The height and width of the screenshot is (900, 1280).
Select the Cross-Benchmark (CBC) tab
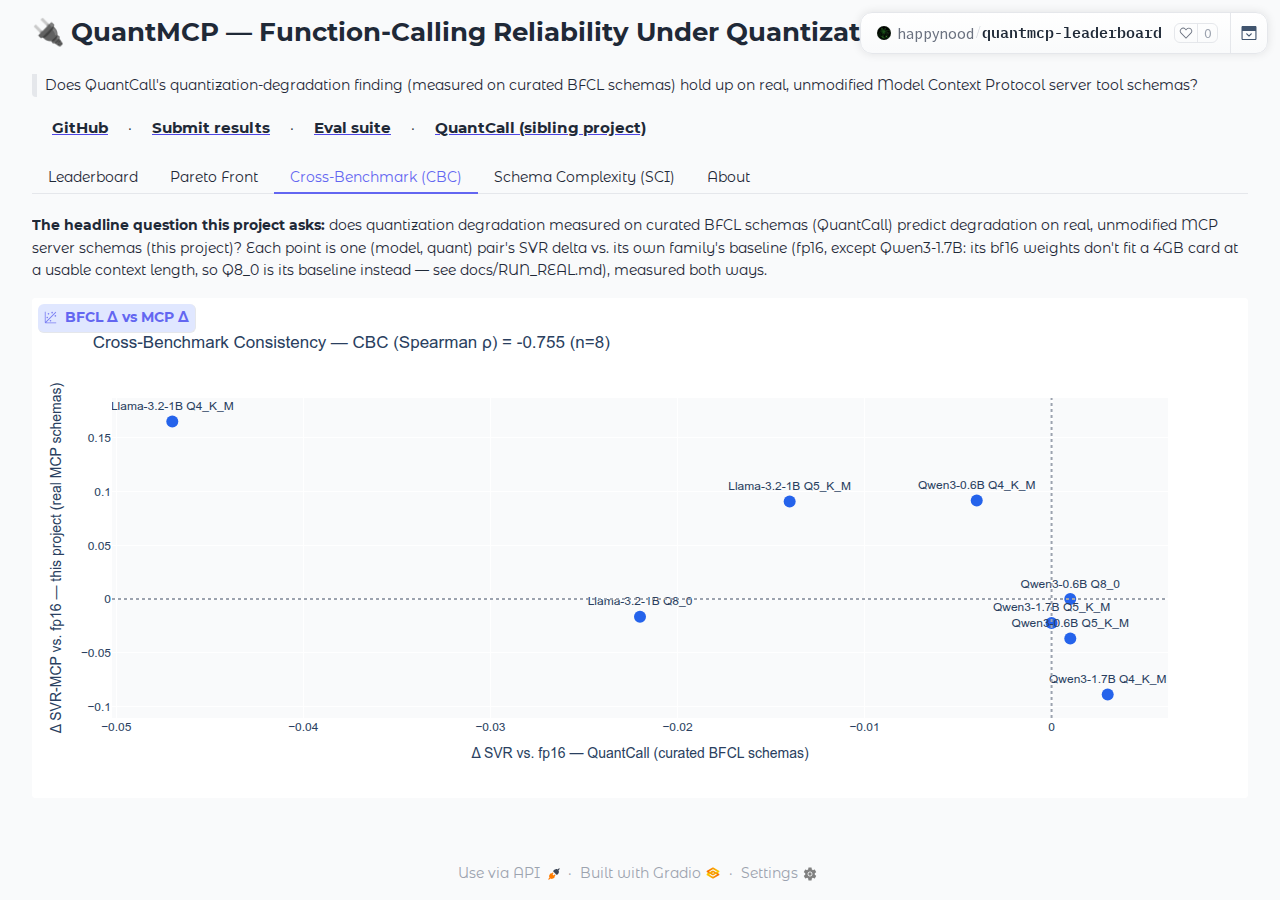tap(376, 177)
